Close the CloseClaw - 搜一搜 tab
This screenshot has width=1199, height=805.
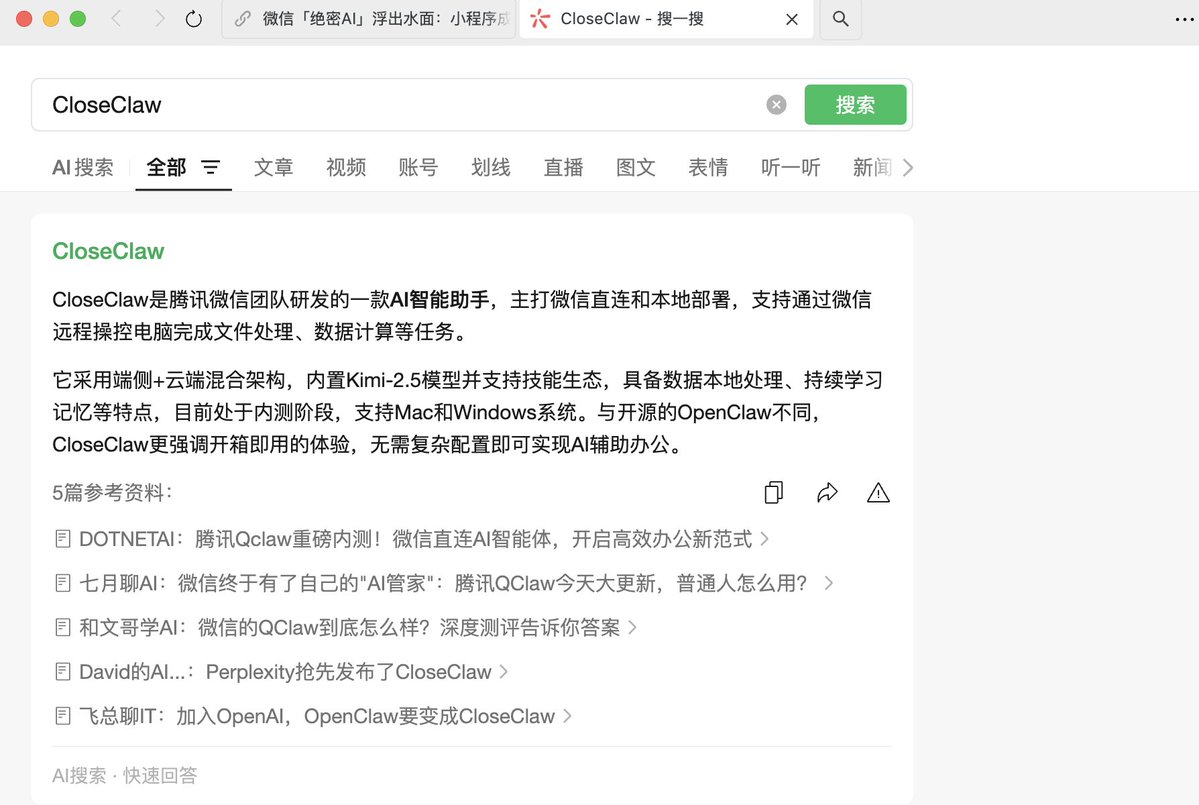(792, 19)
